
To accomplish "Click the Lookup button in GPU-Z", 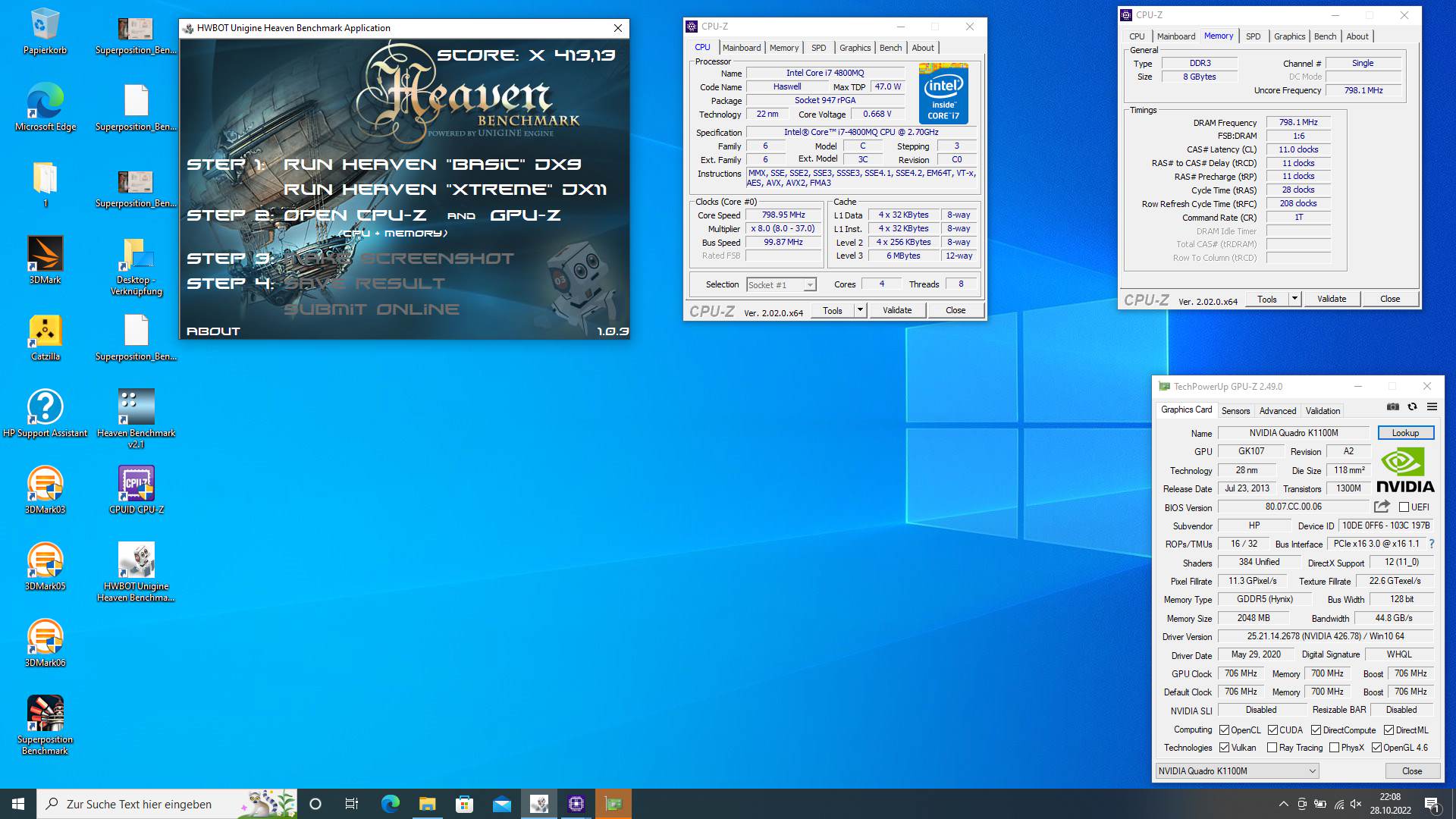I will point(1405,433).
